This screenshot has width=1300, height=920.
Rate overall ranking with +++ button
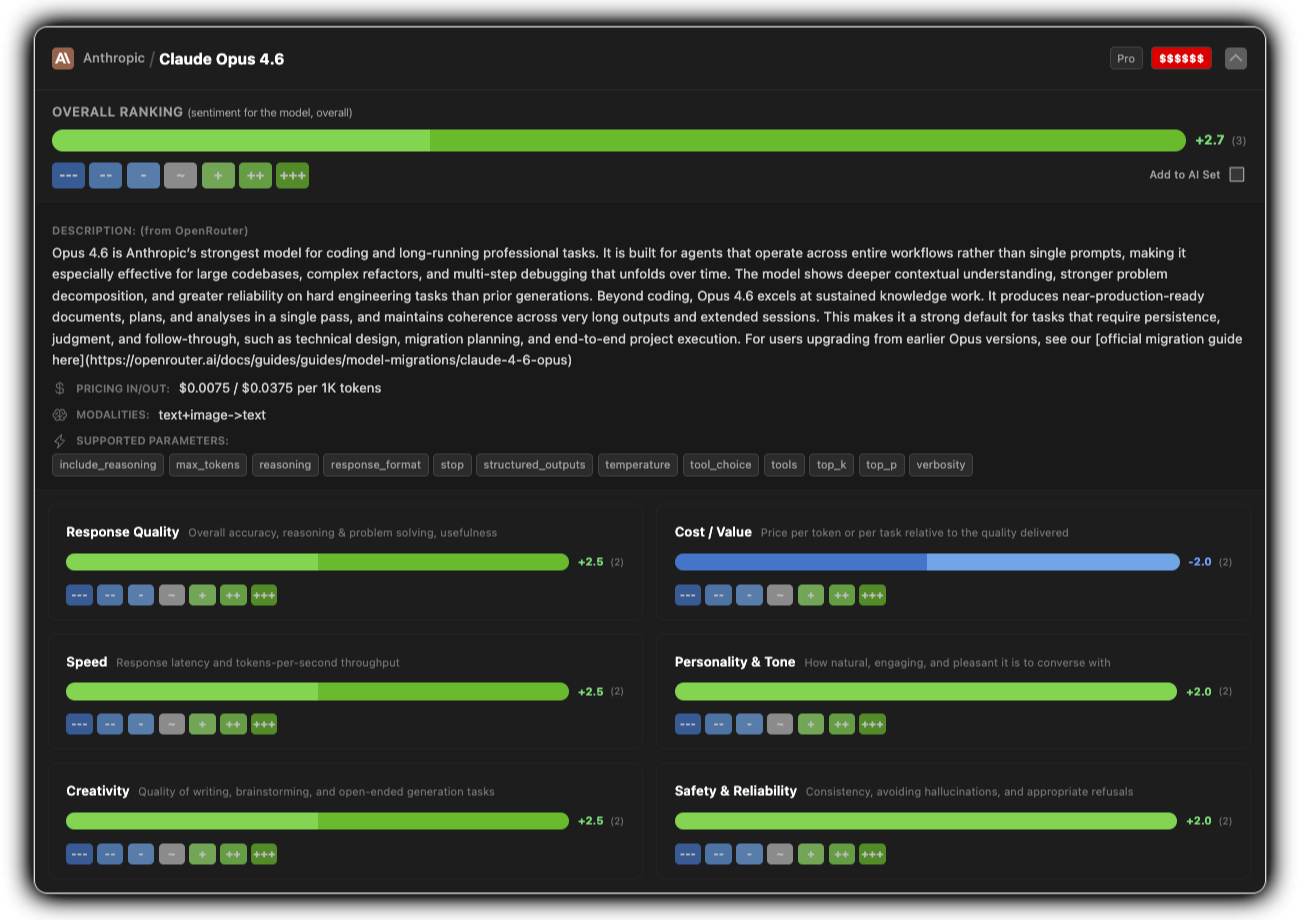point(292,176)
